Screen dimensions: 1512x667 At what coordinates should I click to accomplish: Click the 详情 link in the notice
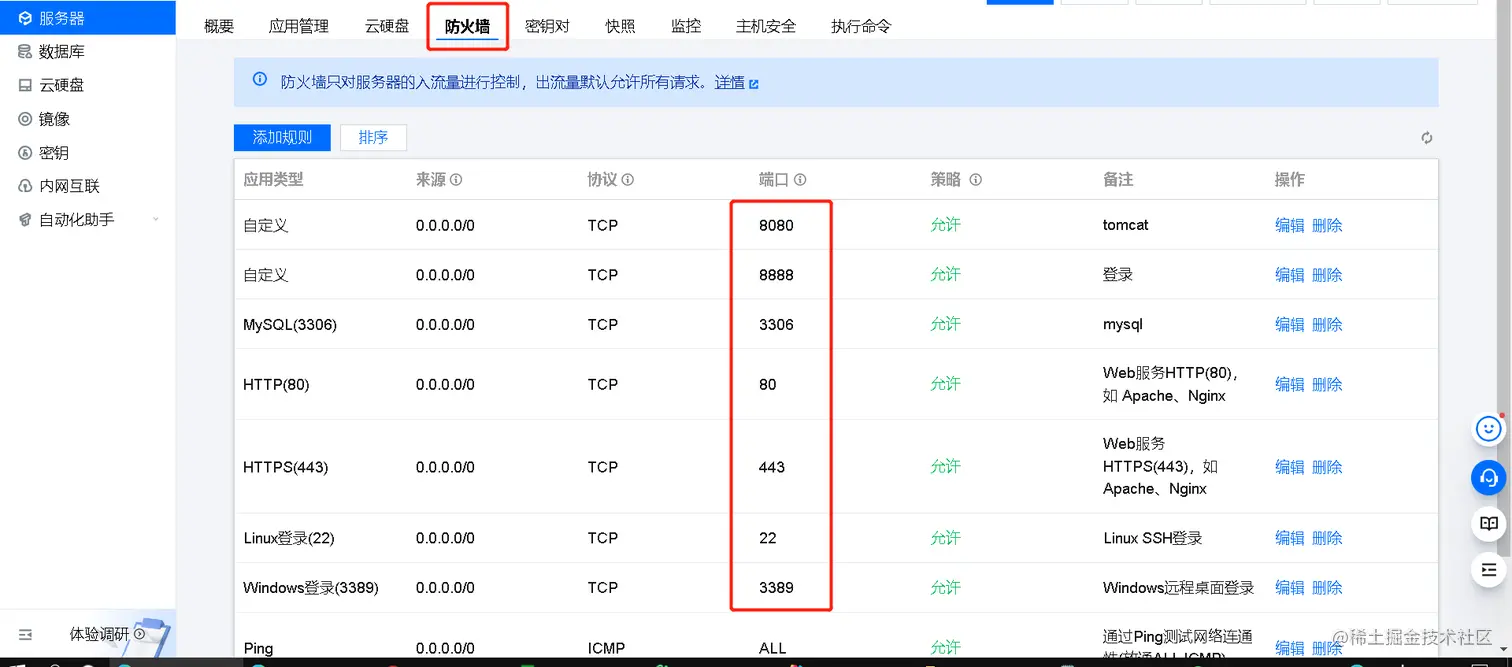click(730, 82)
